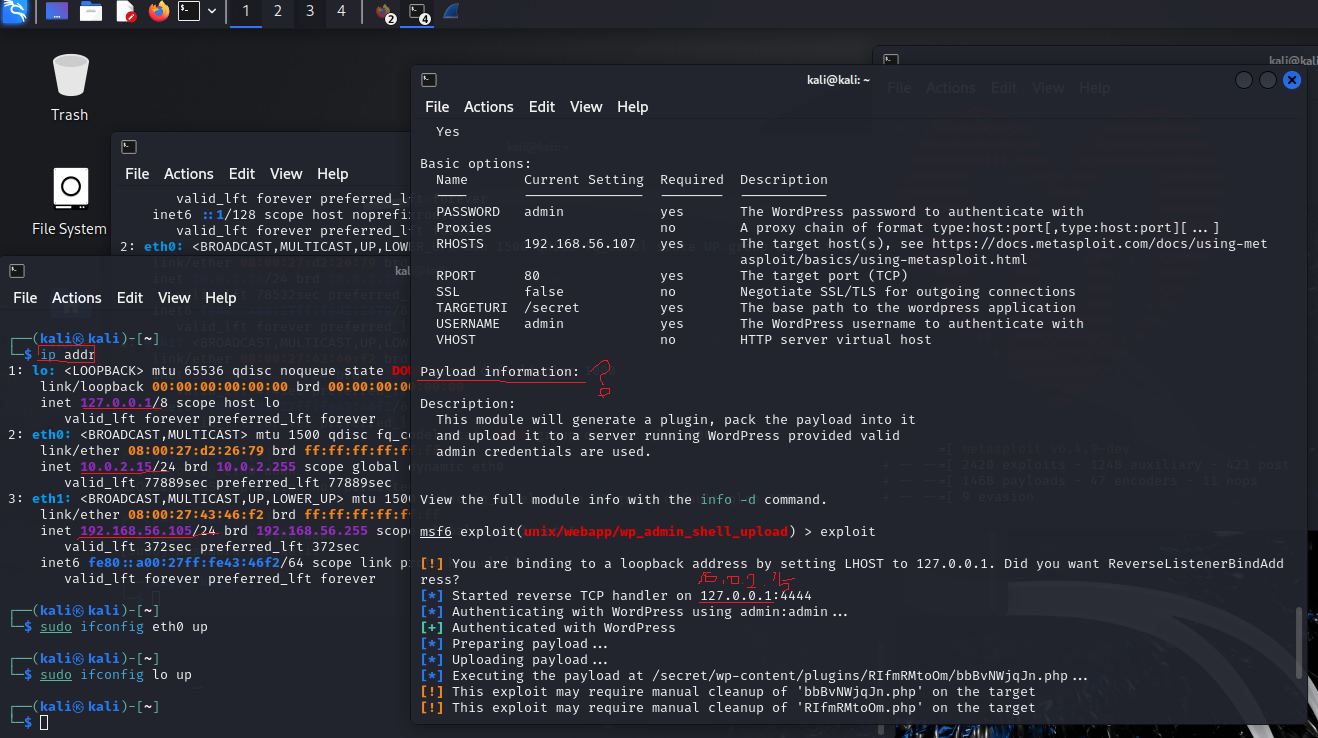
Task: Open the terminal emulator launcher in the panel
Action: coord(188,12)
